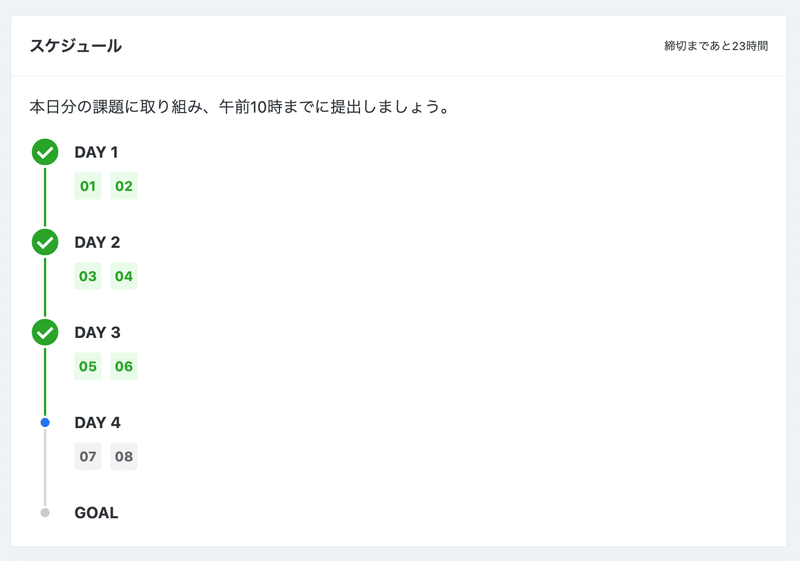Image resolution: width=800 pixels, height=561 pixels.
Task: Click the green checkmark icon for DAY 1
Action: (x=45, y=152)
